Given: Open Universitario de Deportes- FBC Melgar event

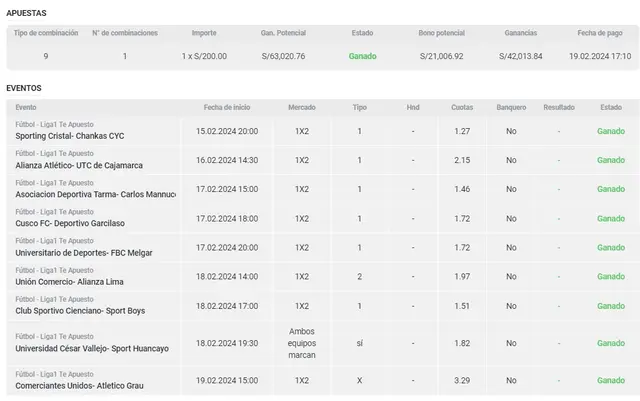Looking at the screenshot, I should click(x=84, y=252).
